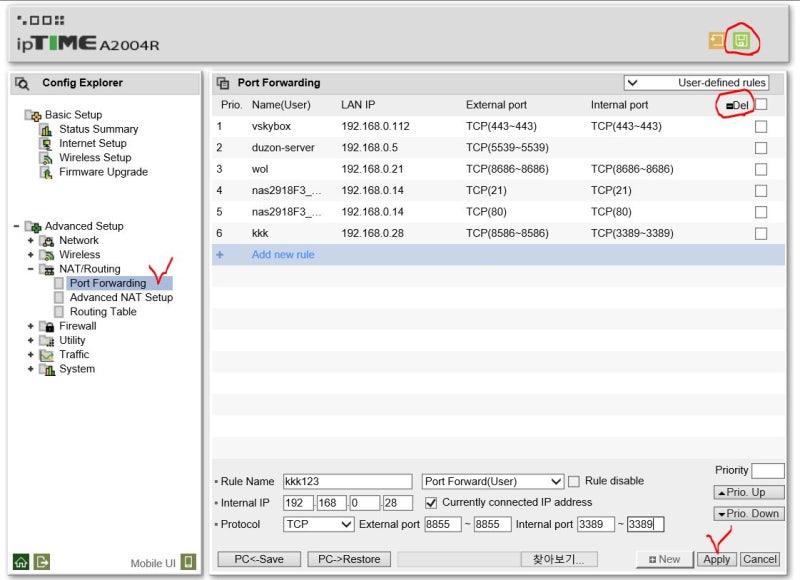Click the Apply button
Image resolution: width=800 pixels, height=580 pixels.
[x=716, y=559]
